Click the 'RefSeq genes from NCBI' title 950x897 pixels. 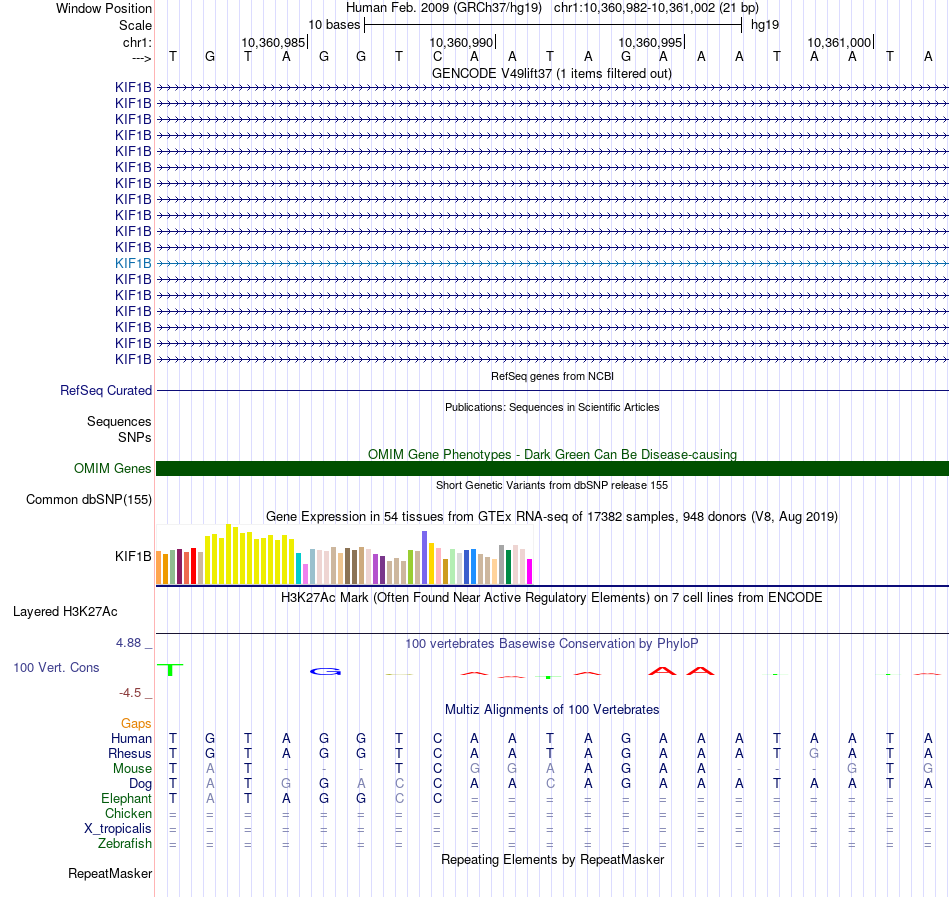(552, 376)
